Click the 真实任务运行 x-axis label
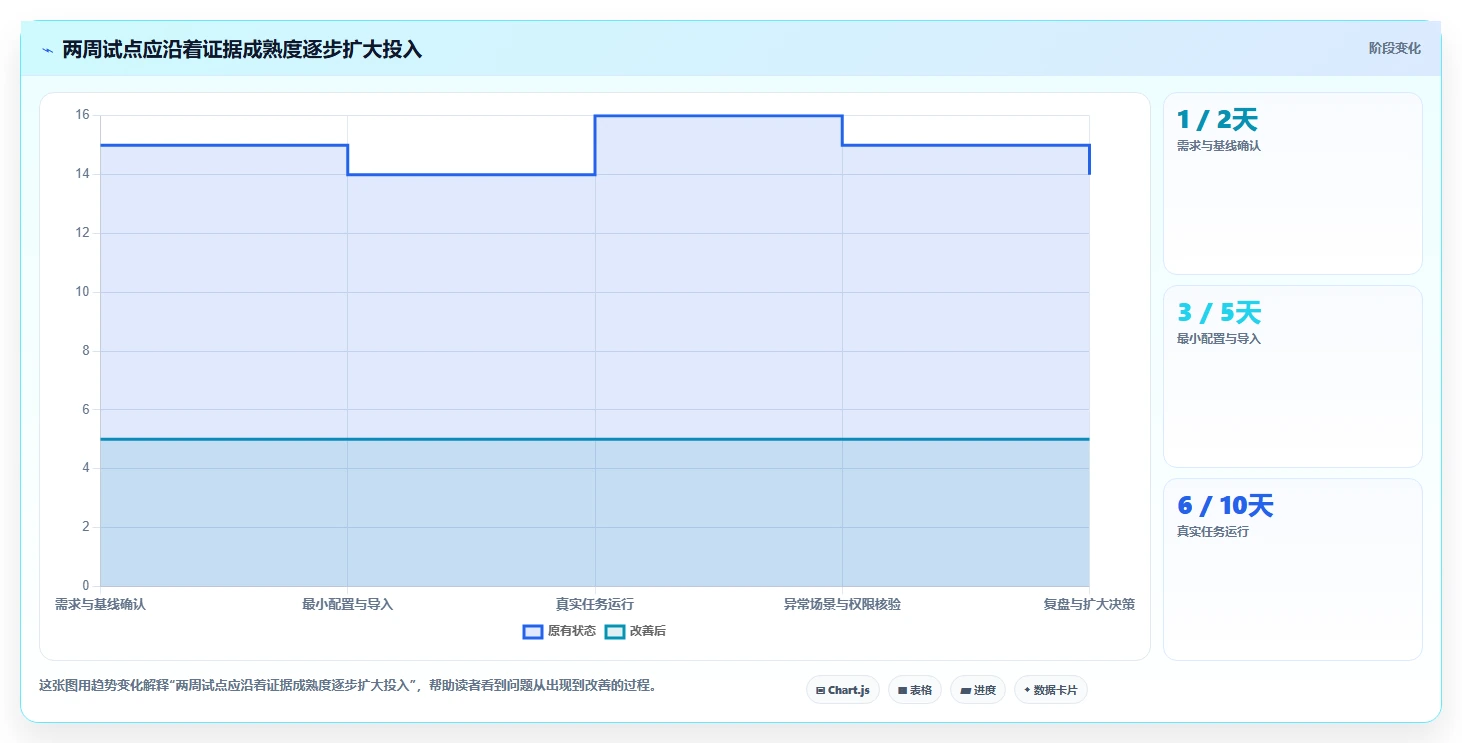 (x=595, y=604)
